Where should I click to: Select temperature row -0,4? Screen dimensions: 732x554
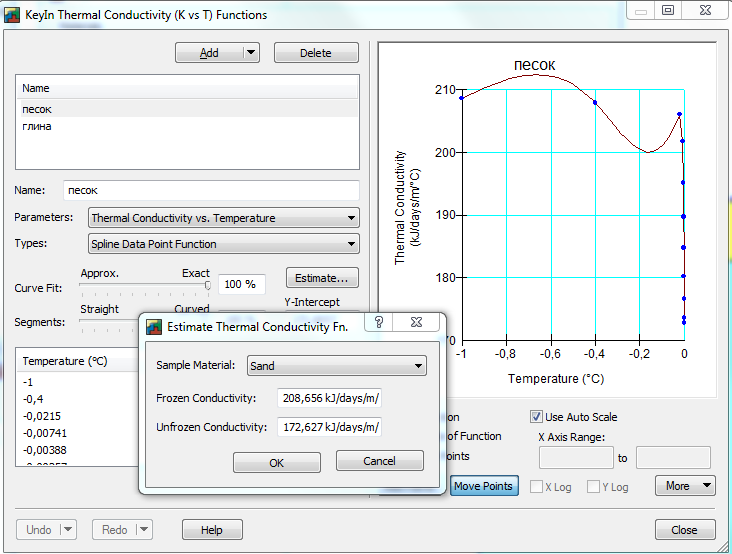[x=78, y=399]
